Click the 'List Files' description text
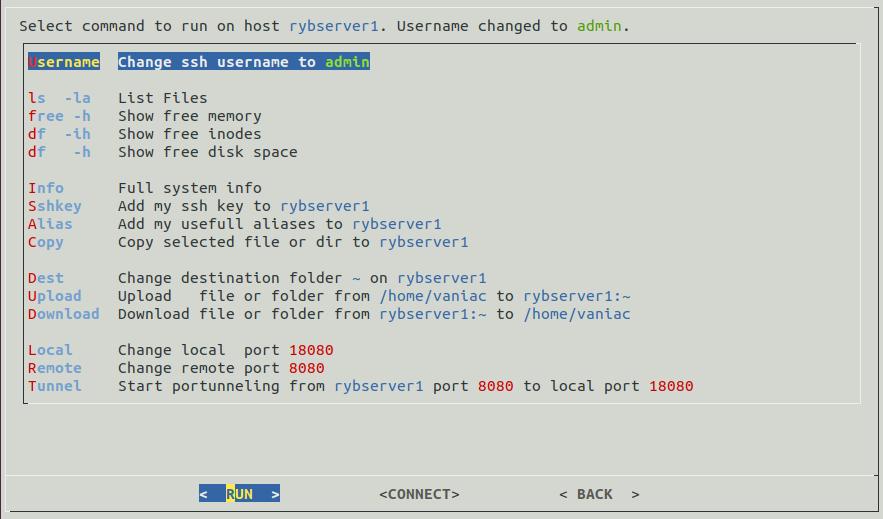 (x=163, y=98)
